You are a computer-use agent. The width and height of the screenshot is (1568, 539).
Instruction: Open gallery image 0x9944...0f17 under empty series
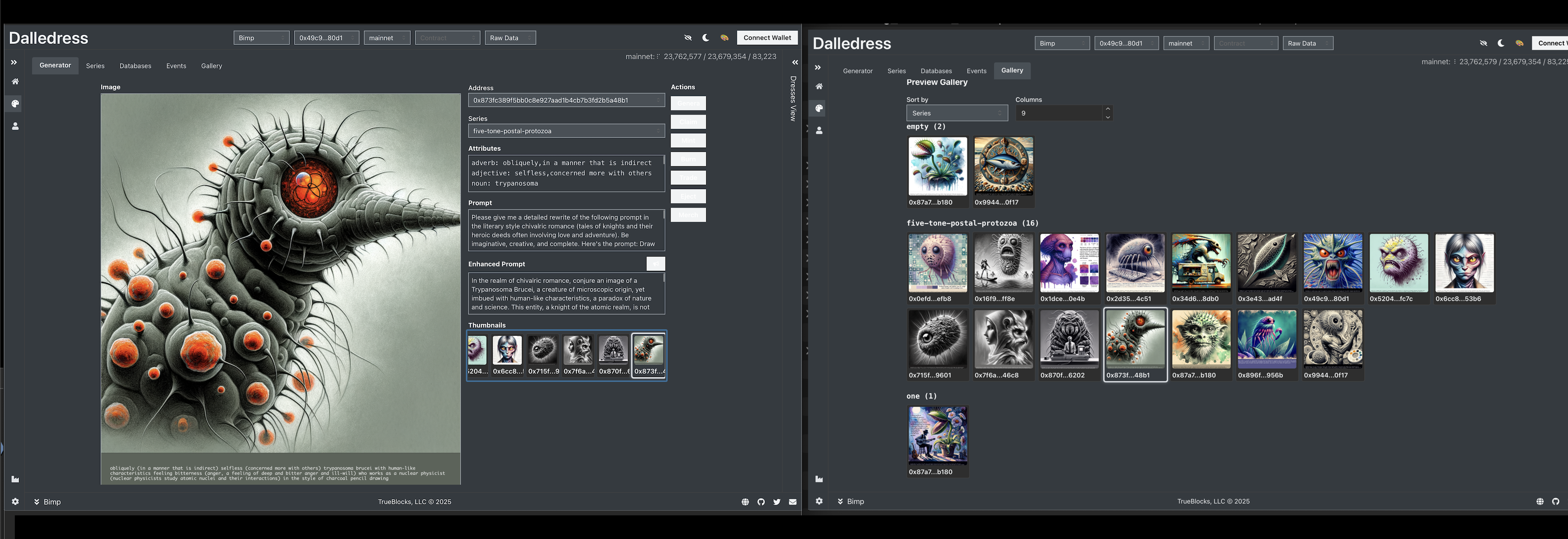(1003, 172)
